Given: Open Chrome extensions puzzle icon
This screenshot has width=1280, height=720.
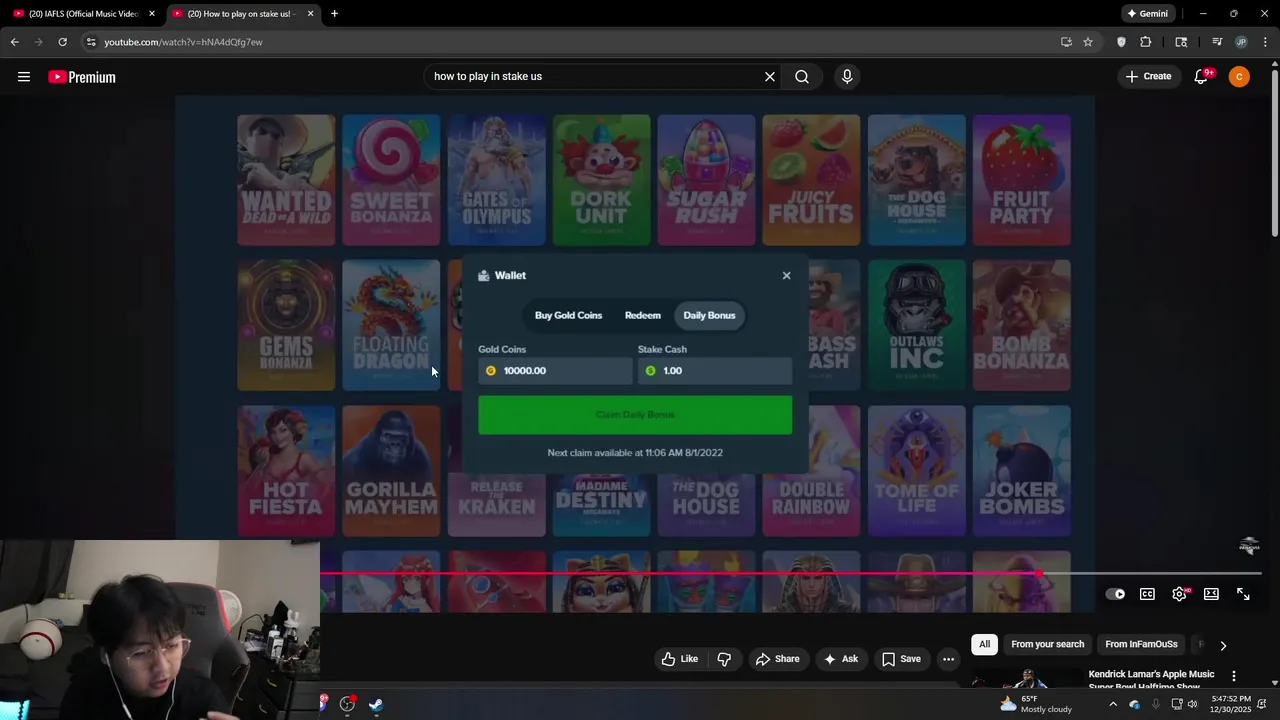Looking at the screenshot, I should tap(1146, 42).
